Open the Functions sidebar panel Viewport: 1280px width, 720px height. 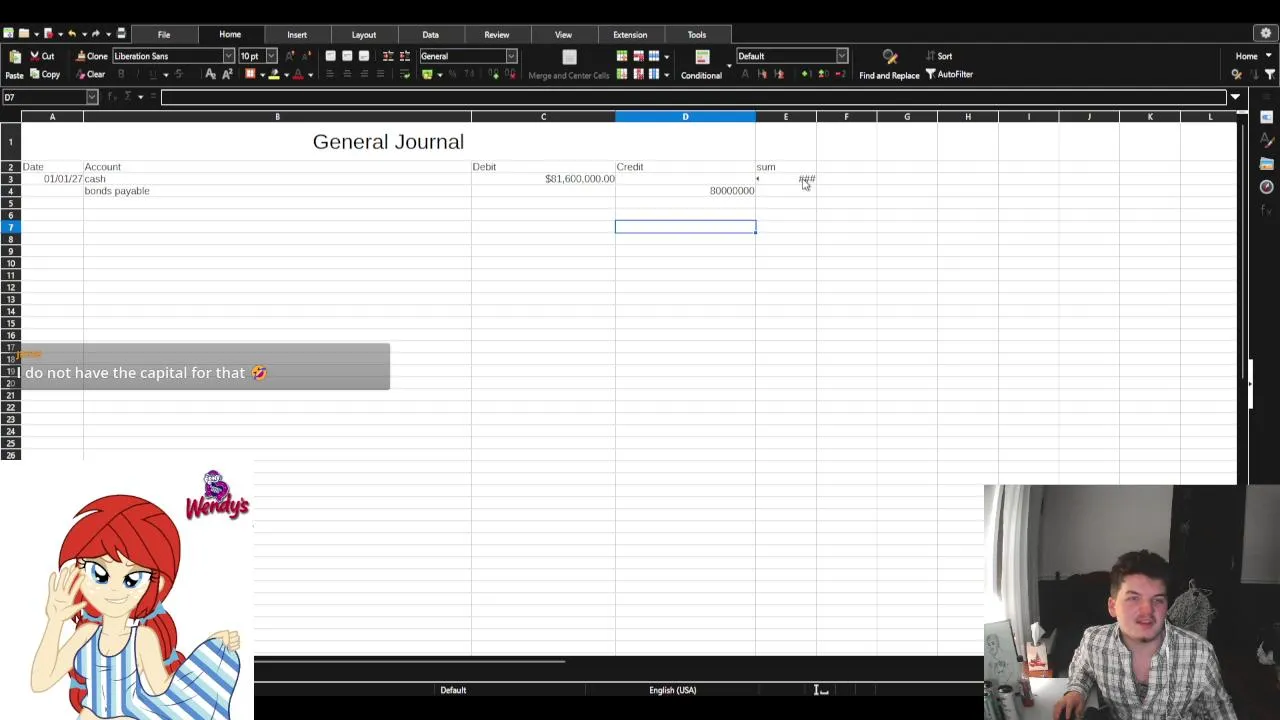coord(1266,209)
